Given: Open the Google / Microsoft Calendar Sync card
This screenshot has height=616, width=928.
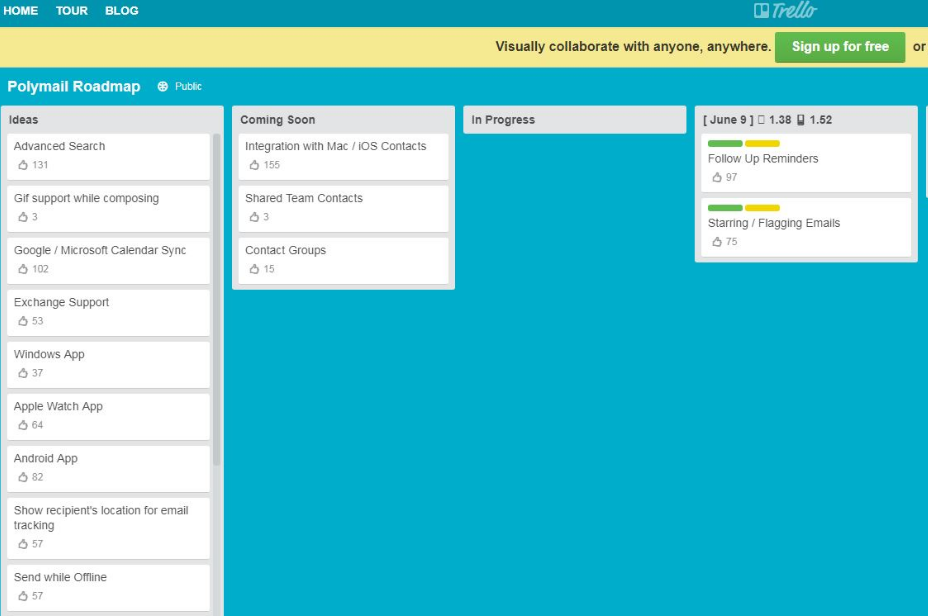Looking at the screenshot, I should tap(108, 260).
